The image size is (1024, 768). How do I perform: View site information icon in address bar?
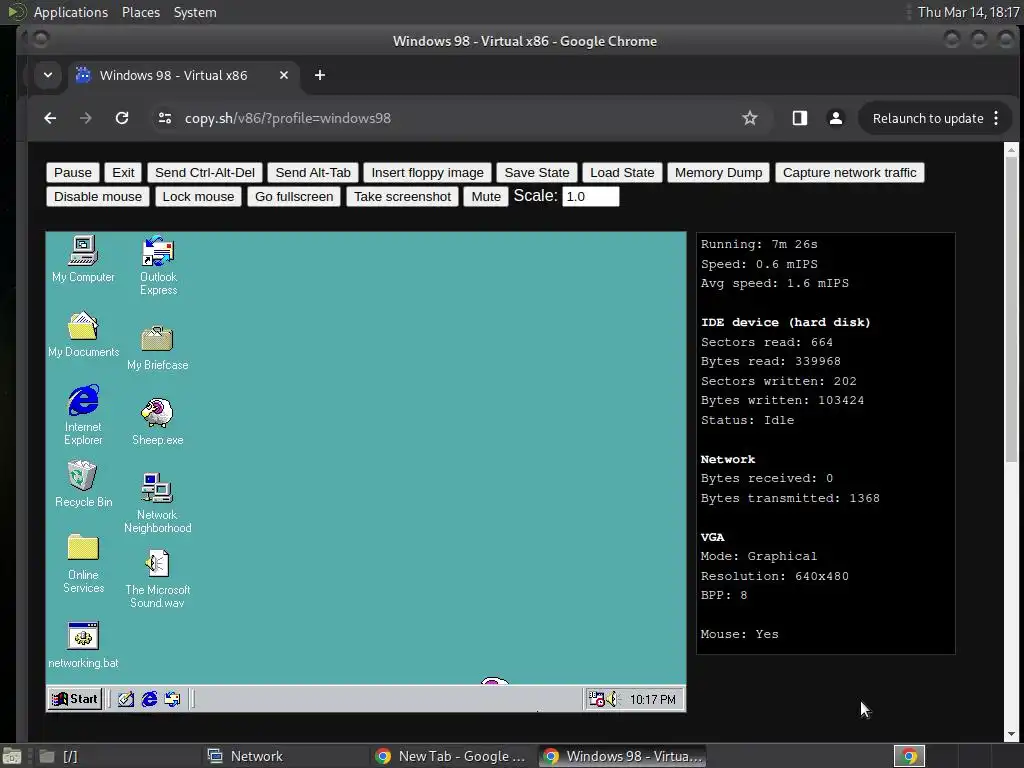(x=165, y=118)
